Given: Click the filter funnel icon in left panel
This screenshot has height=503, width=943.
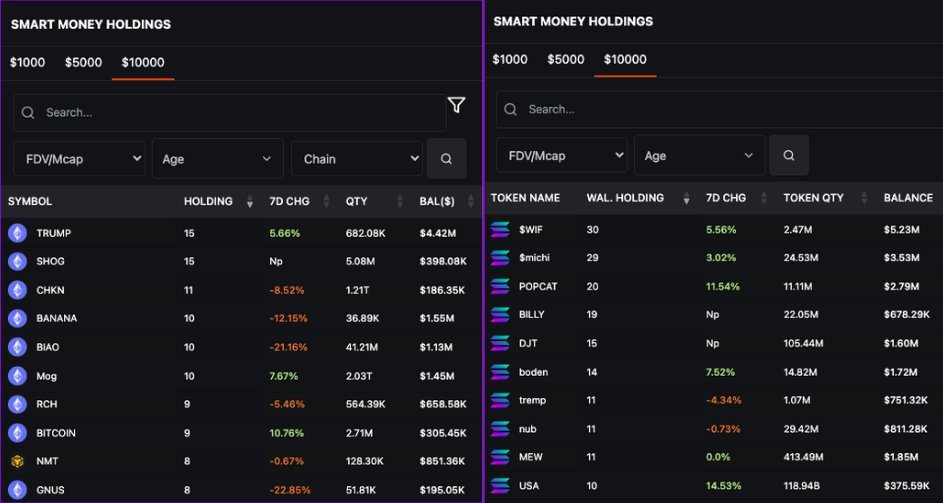Looking at the screenshot, I should pos(456,105).
